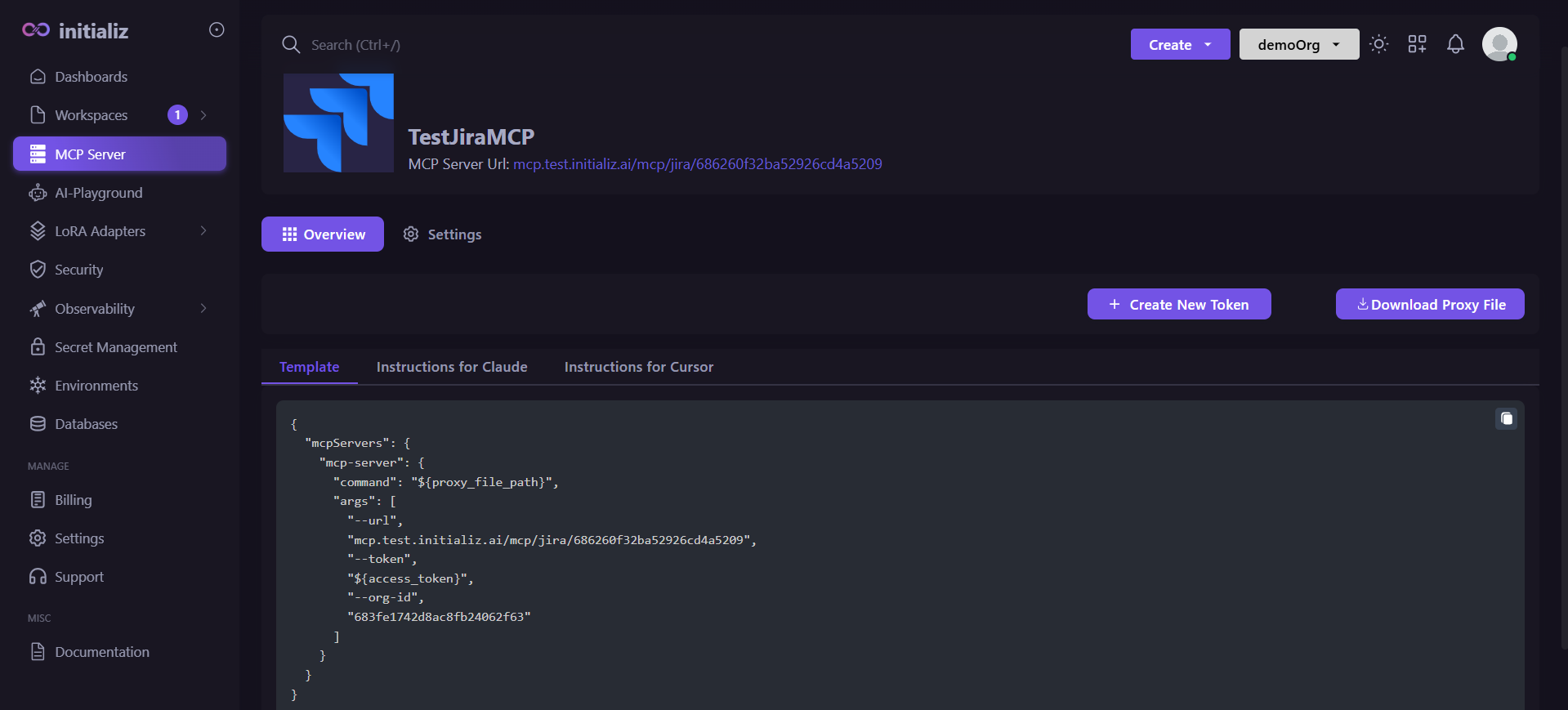Screen dimensions: 1568x710
Task: Click the "${access_token}" placeholder line
Action: [x=410, y=578]
